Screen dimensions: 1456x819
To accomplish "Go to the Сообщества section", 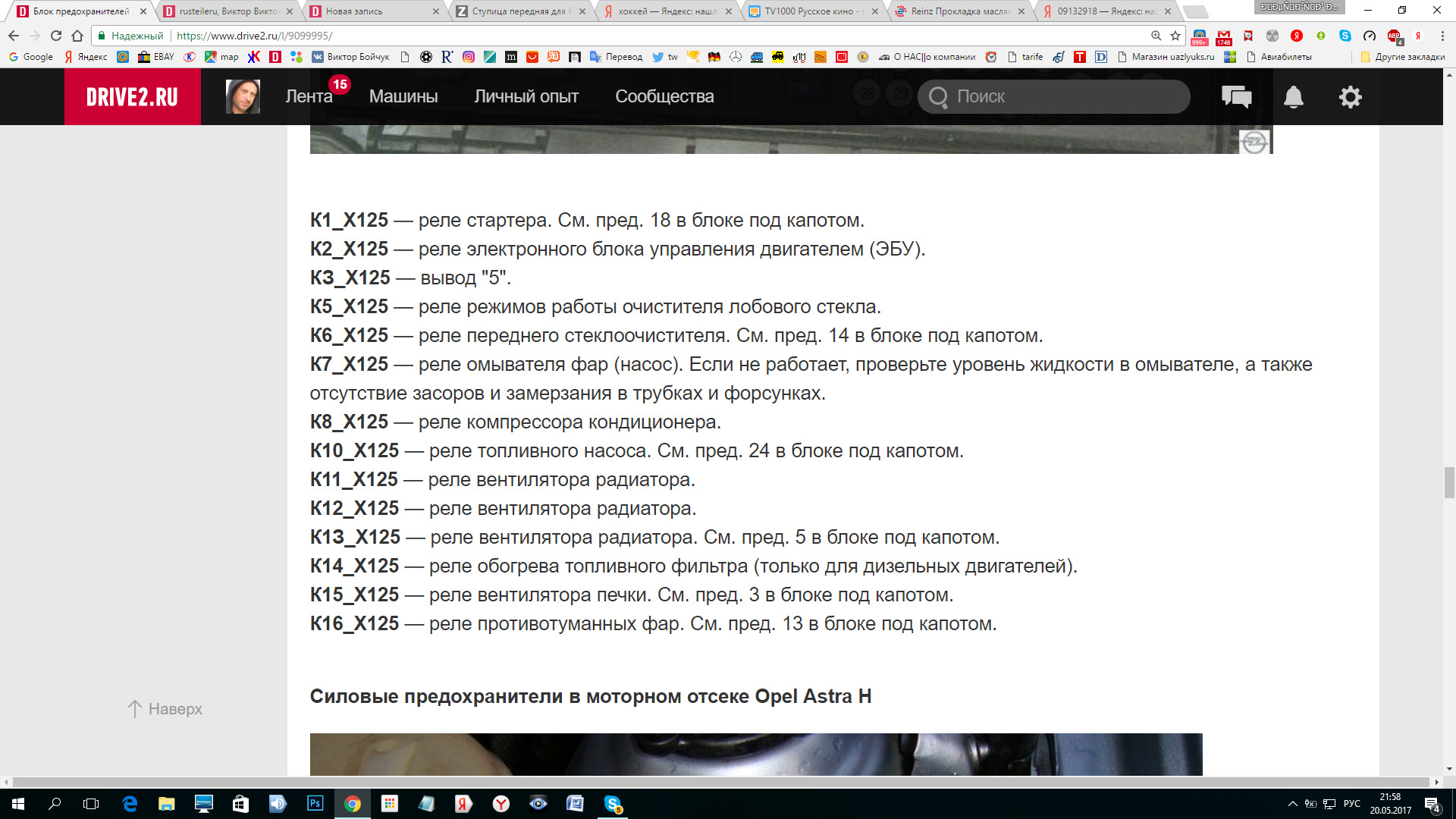I will pos(664,97).
